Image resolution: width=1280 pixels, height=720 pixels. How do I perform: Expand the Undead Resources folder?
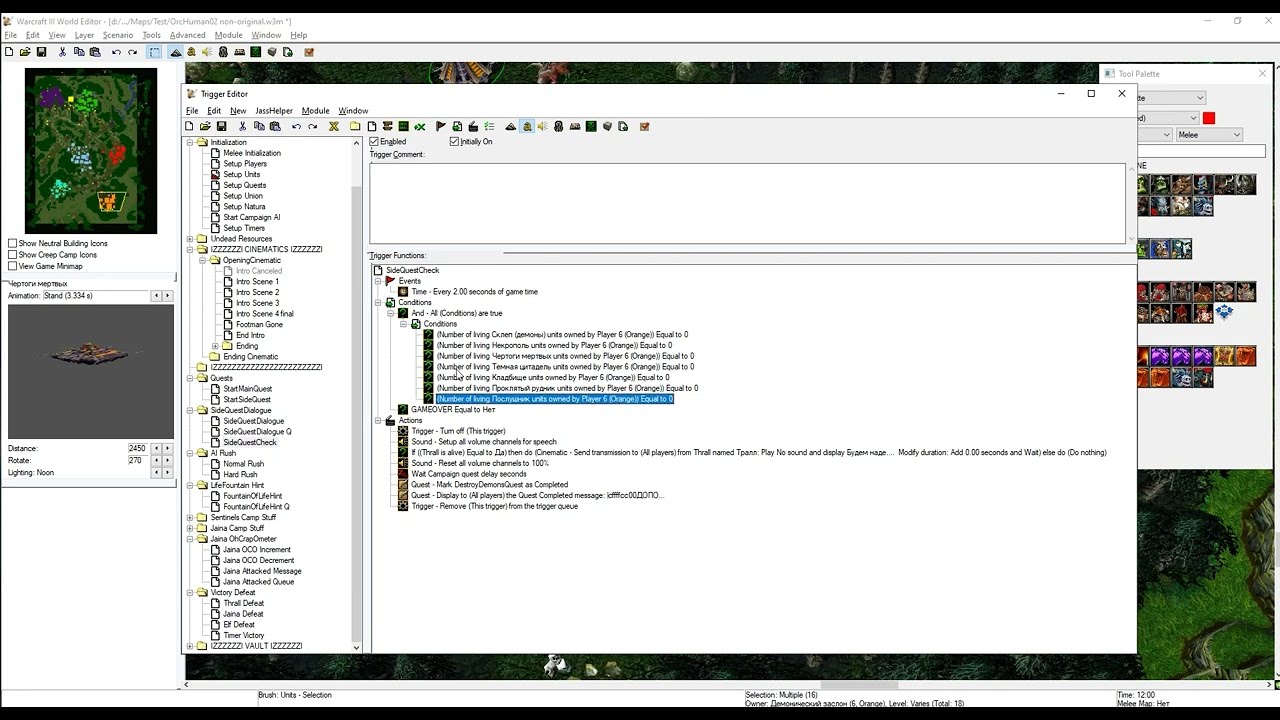pyautogui.click(x=190, y=239)
